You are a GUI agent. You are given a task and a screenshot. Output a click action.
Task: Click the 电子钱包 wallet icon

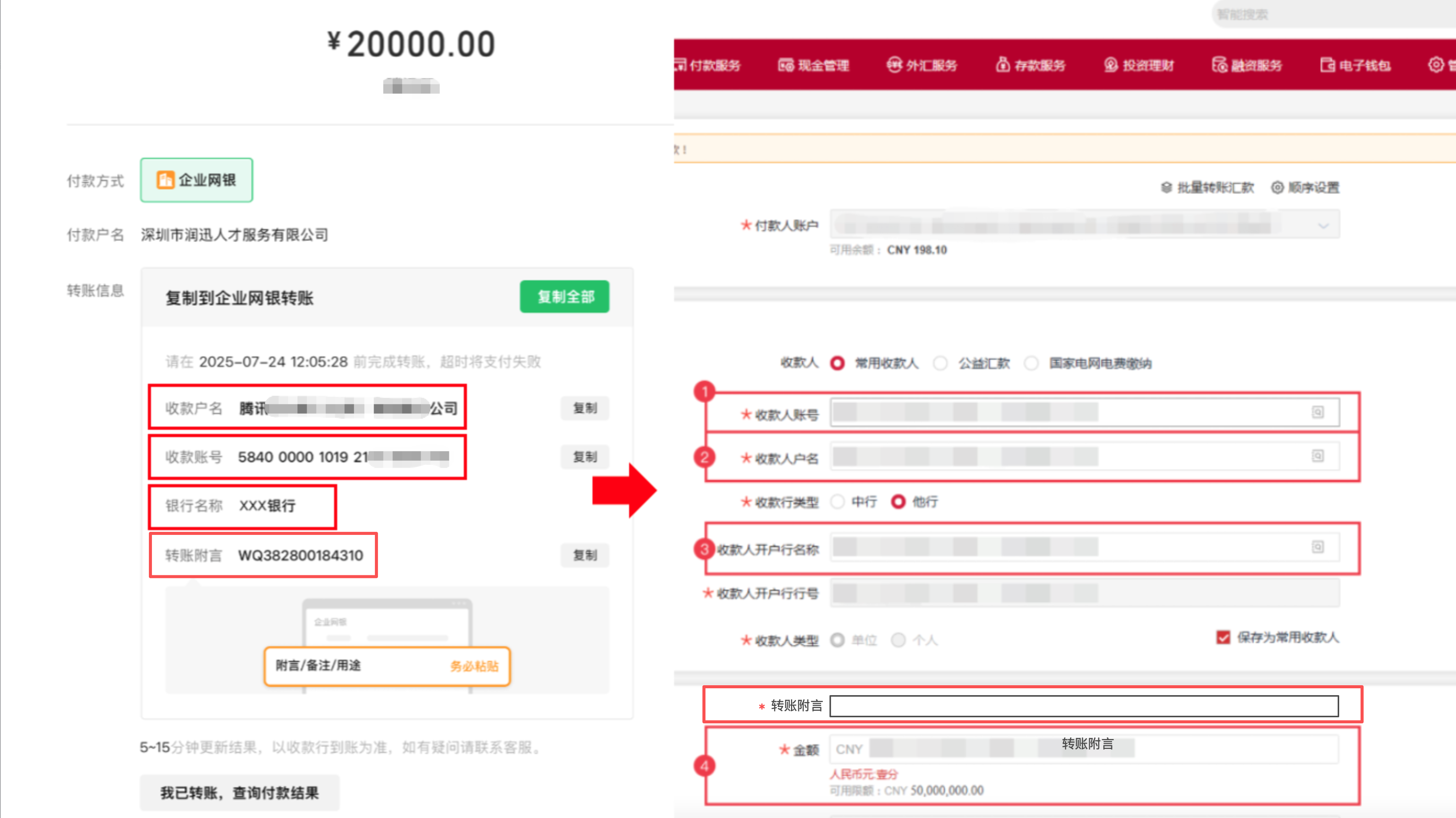(x=1328, y=66)
